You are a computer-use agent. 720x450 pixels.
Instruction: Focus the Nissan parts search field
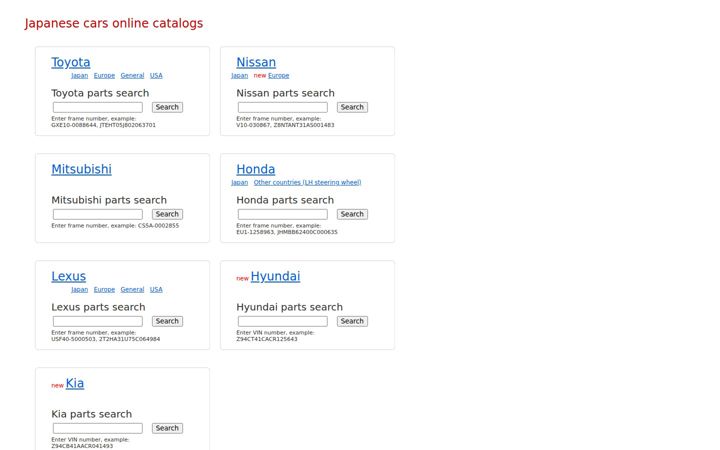click(283, 107)
